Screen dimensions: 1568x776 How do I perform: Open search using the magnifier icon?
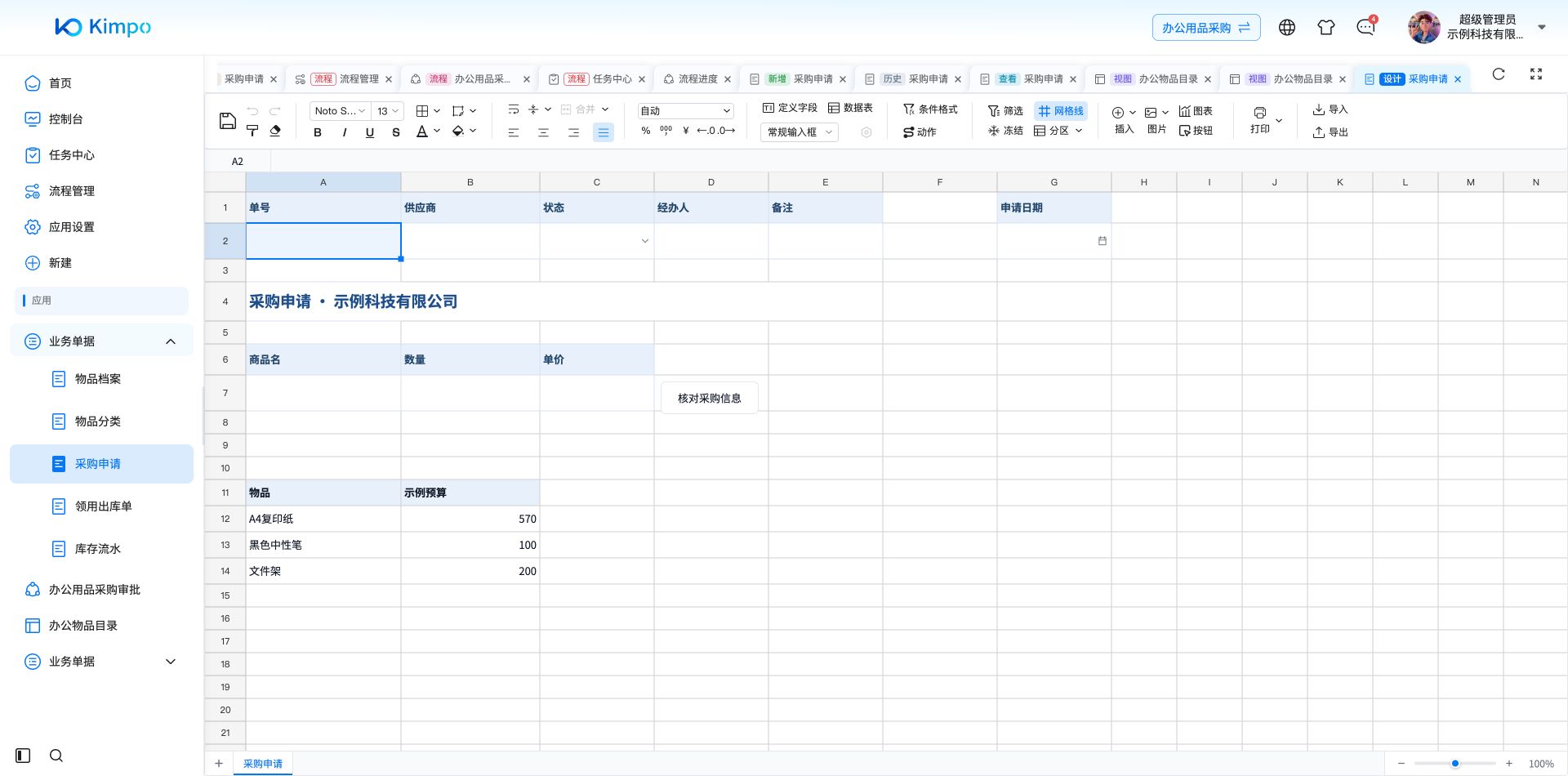[x=56, y=756]
